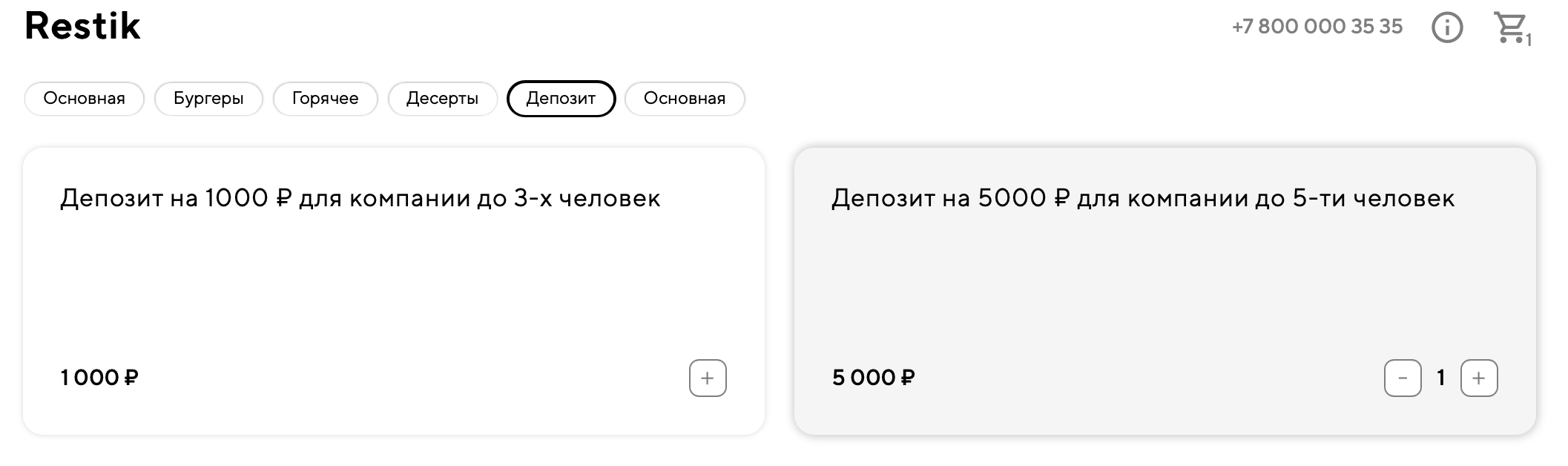Click the quantity value on the 5000 ₽ deposit
This screenshot has height=466, width=1568.
(x=1440, y=378)
